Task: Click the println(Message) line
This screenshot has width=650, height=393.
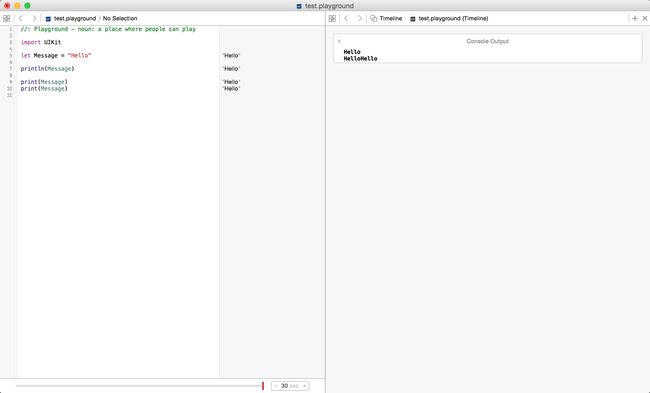Action: (x=47, y=69)
